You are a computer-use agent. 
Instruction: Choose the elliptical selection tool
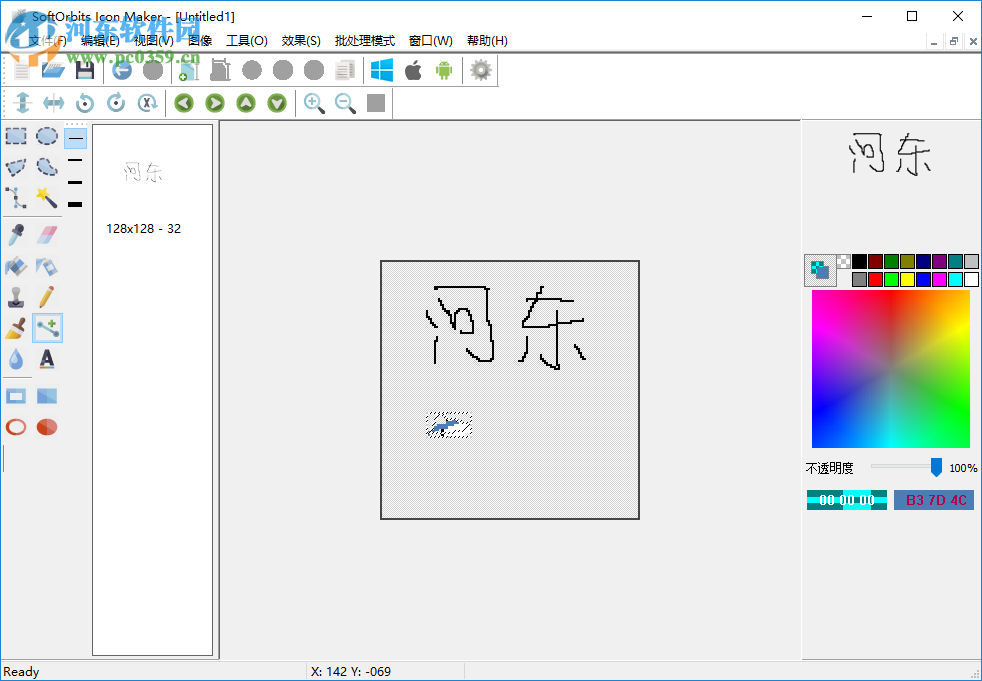[47, 136]
